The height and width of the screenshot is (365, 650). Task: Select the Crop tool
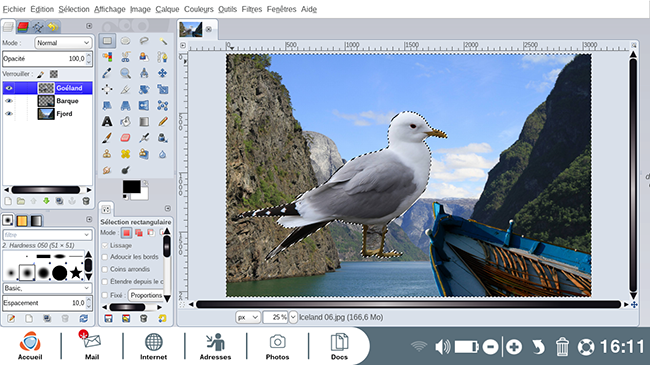(126, 89)
